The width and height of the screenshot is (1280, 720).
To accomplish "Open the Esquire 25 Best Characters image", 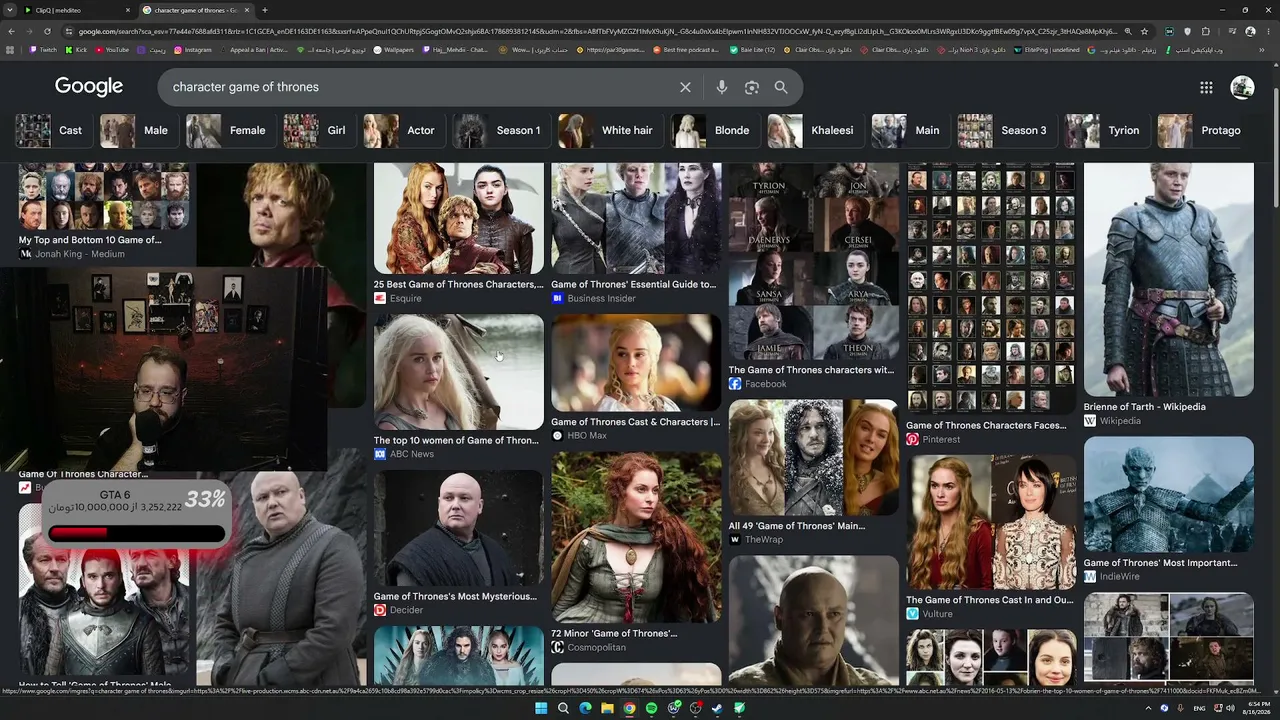I will click(x=459, y=219).
